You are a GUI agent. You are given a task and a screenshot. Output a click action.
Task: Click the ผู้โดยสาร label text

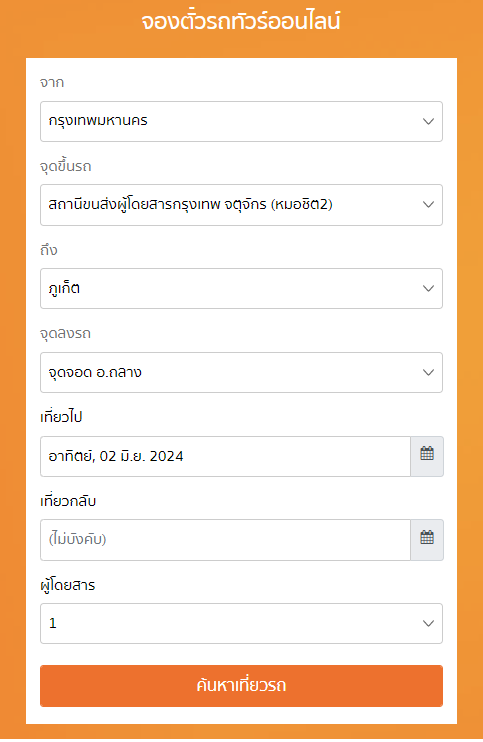pyautogui.click(x=68, y=585)
